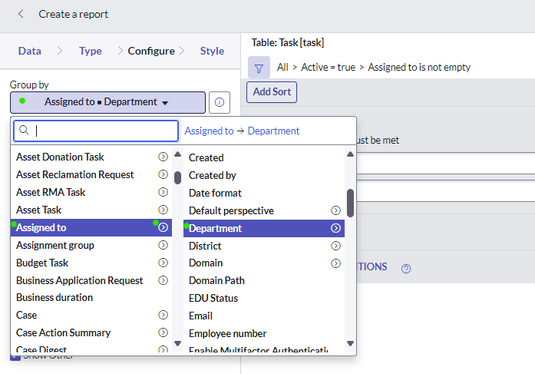Image resolution: width=535 pixels, height=374 pixels.
Task: Click right list scroll down arrow
Action: (350, 343)
